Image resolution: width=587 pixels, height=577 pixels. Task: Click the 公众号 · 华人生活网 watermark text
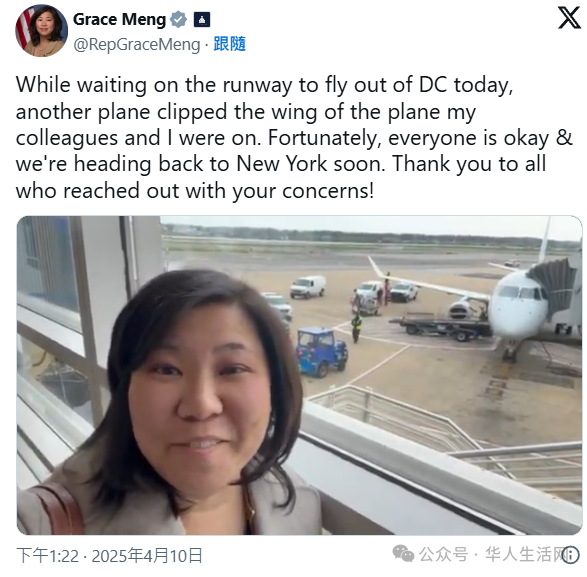click(492, 554)
